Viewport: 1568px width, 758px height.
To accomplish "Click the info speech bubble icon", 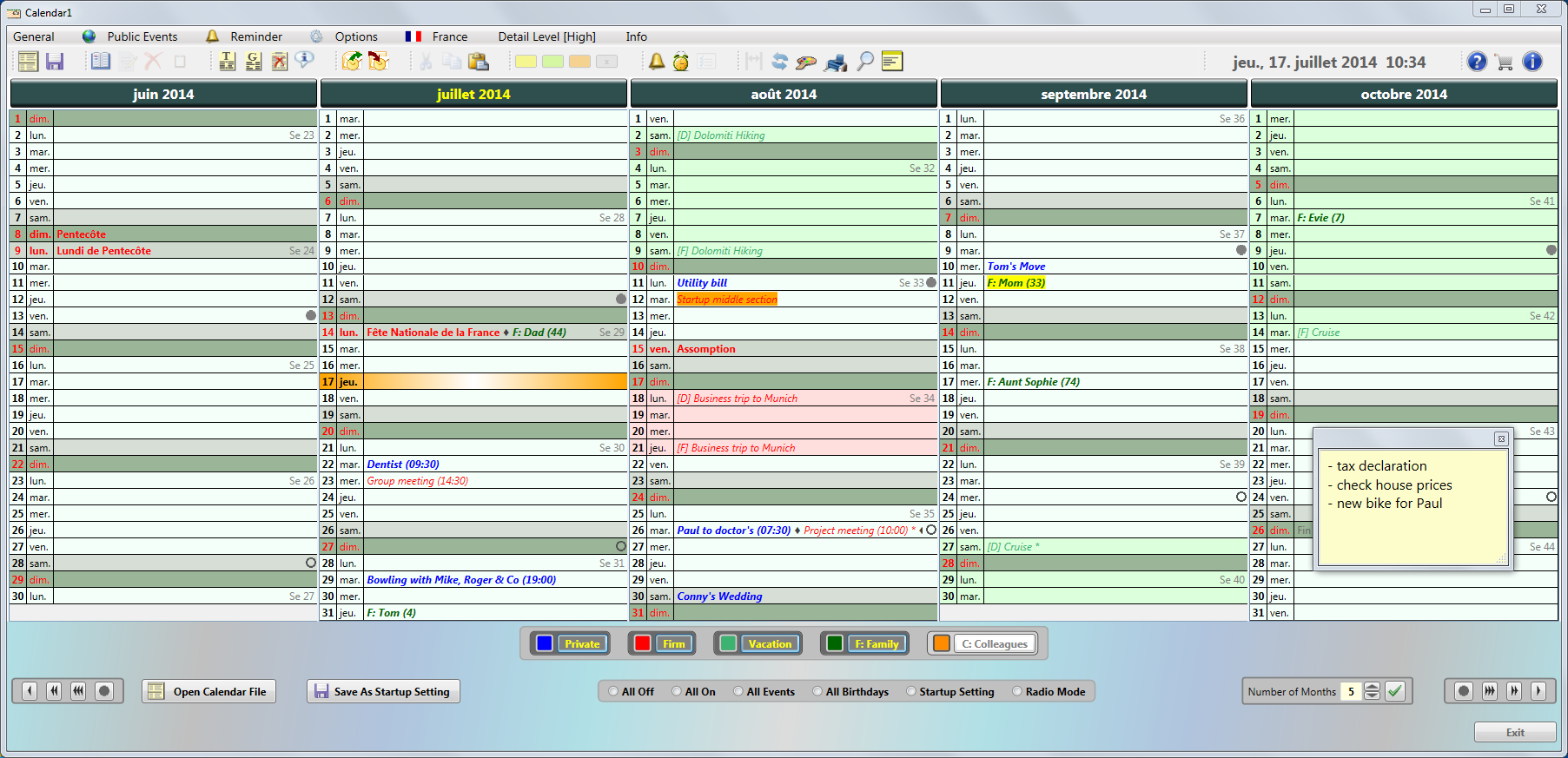I will click(x=305, y=60).
